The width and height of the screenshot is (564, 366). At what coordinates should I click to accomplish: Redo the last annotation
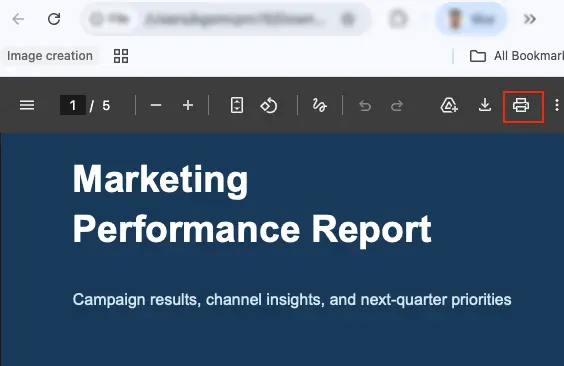(x=397, y=106)
